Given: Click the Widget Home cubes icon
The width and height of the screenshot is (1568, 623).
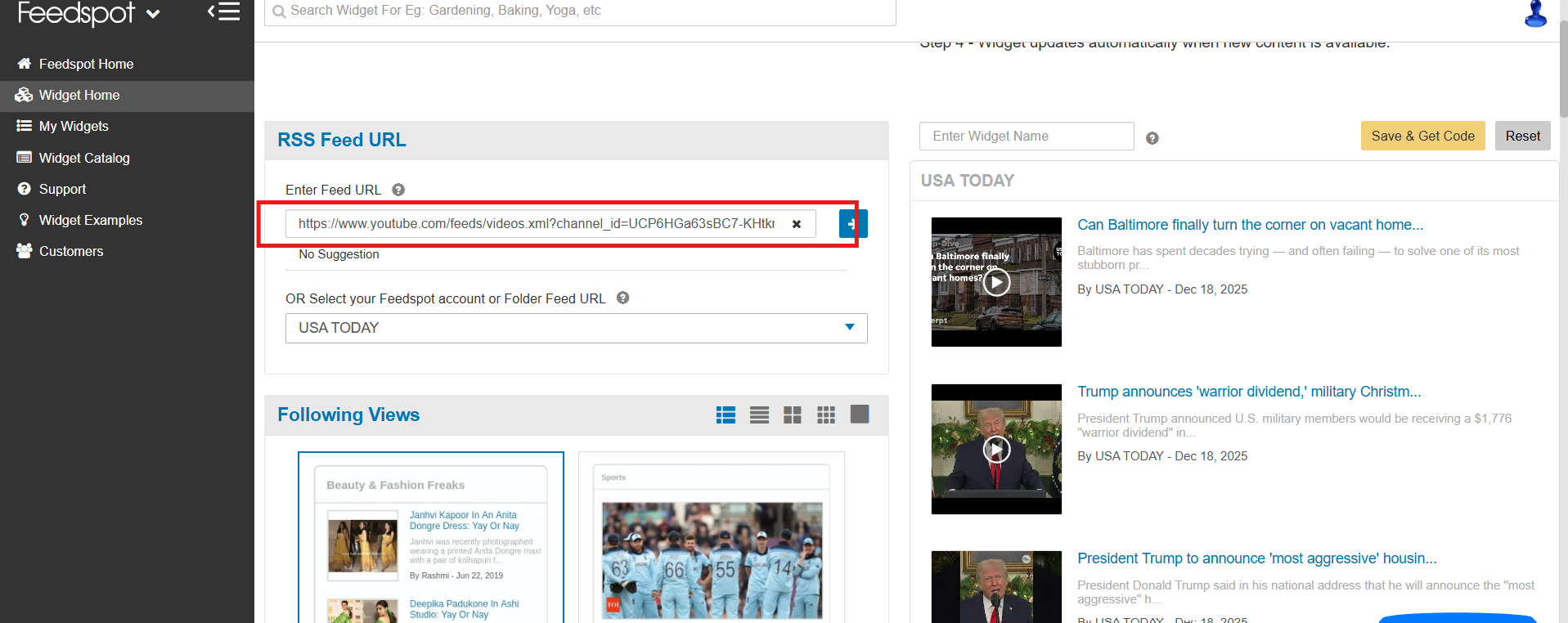Looking at the screenshot, I should (24, 95).
